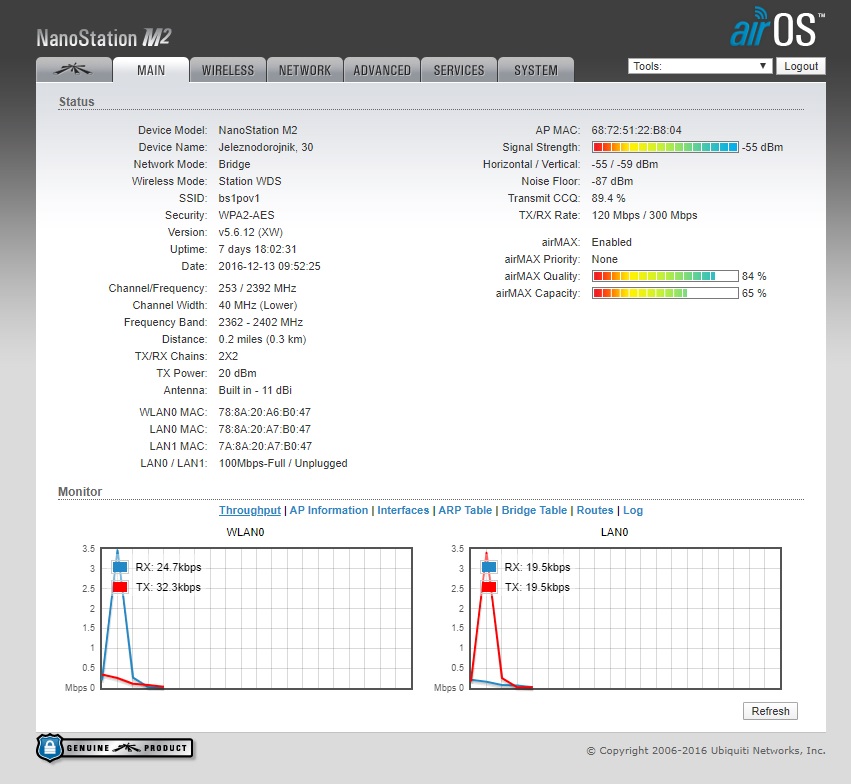Screen dimensions: 851x784
Task: Click the WLAN0 TX red legend swatch
Action: pyautogui.click(x=120, y=587)
